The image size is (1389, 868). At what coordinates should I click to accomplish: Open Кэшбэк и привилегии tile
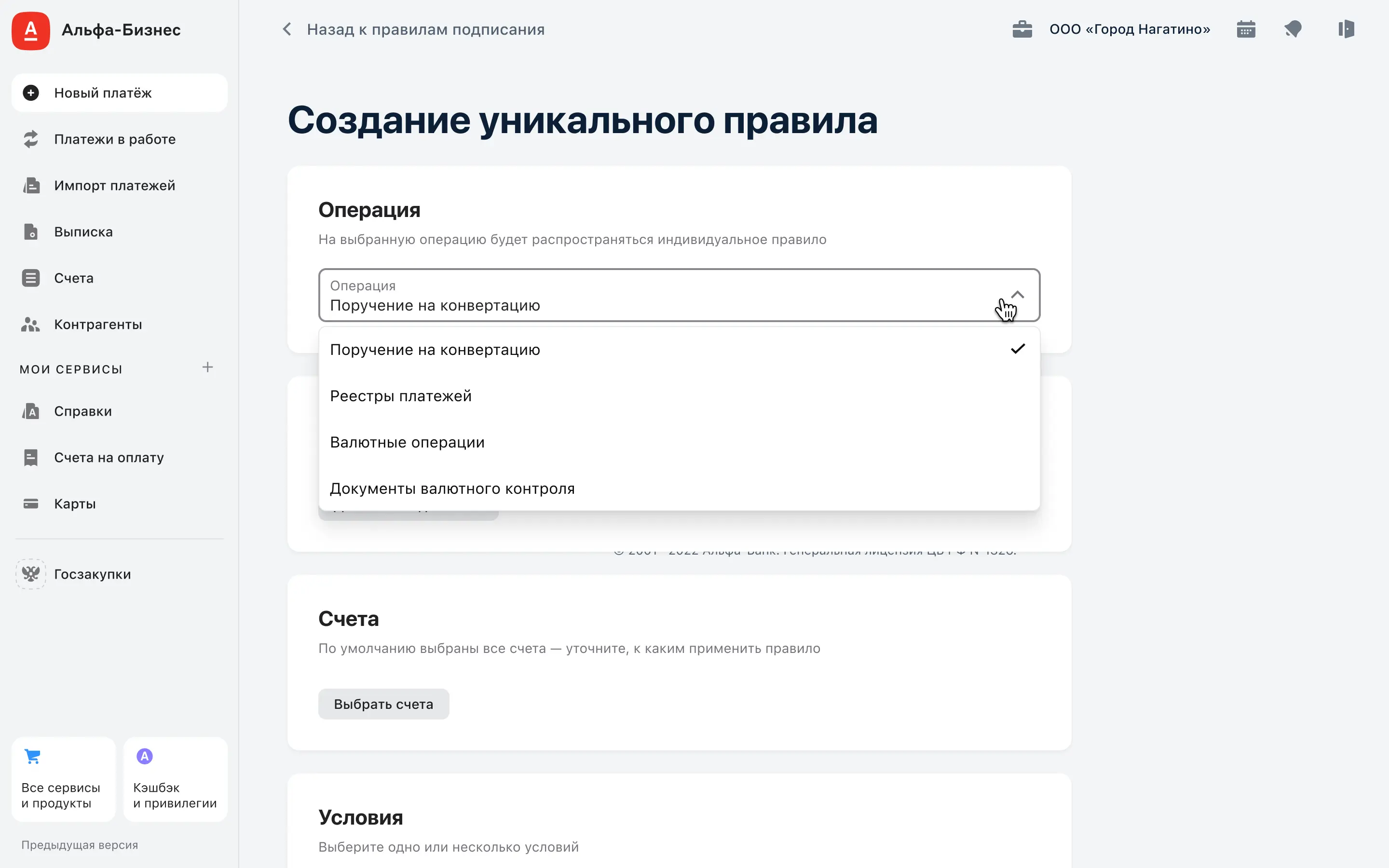(175, 779)
